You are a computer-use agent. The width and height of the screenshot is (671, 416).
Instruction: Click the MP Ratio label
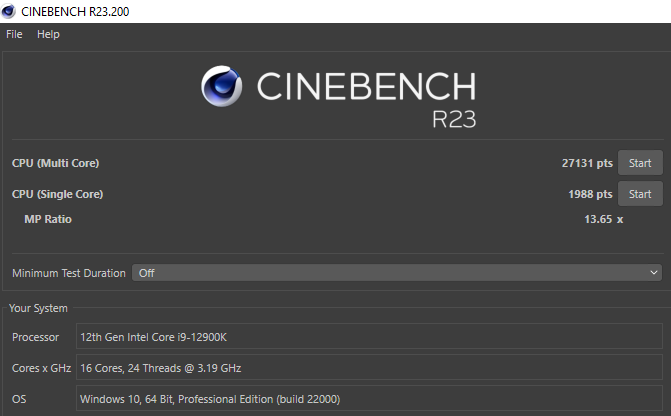pyautogui.click(x=48, y=219)
